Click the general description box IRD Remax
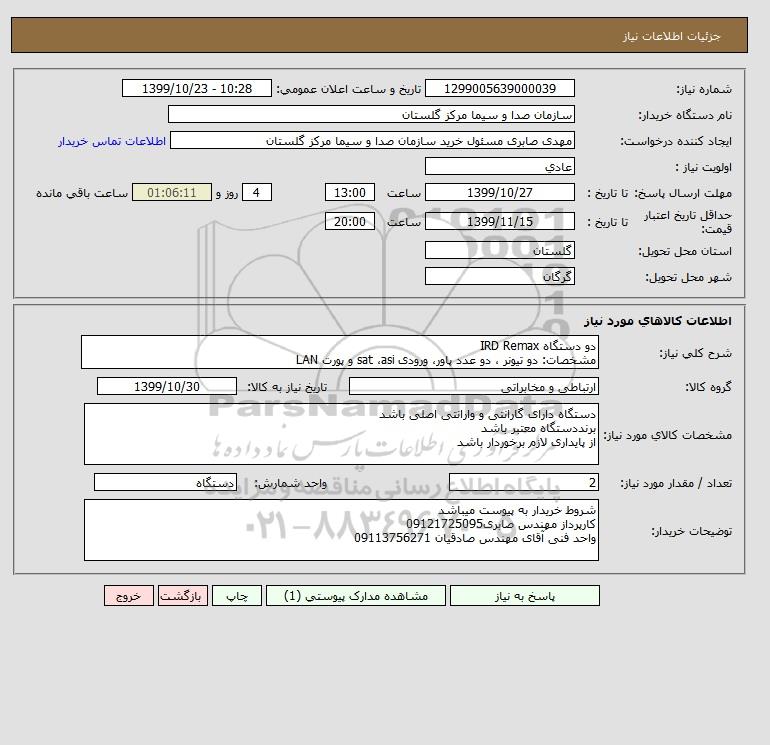Screen dimensions: 770x745 tap(340, 353)
